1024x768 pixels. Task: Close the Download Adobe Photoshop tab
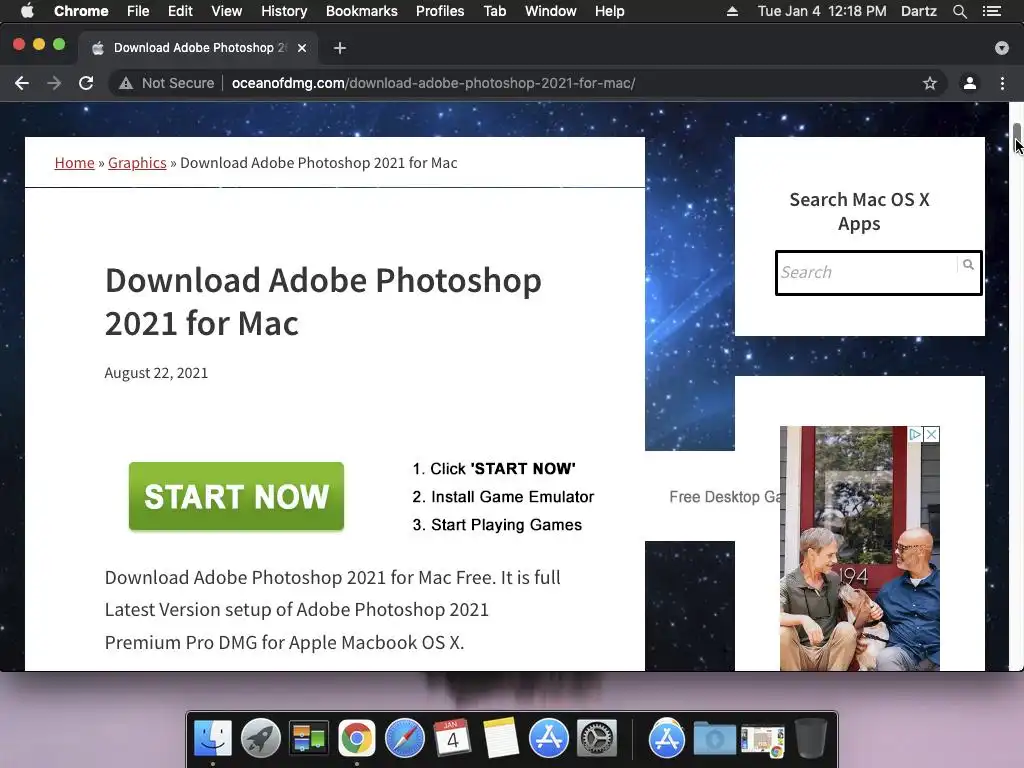[x=302, y=48]
